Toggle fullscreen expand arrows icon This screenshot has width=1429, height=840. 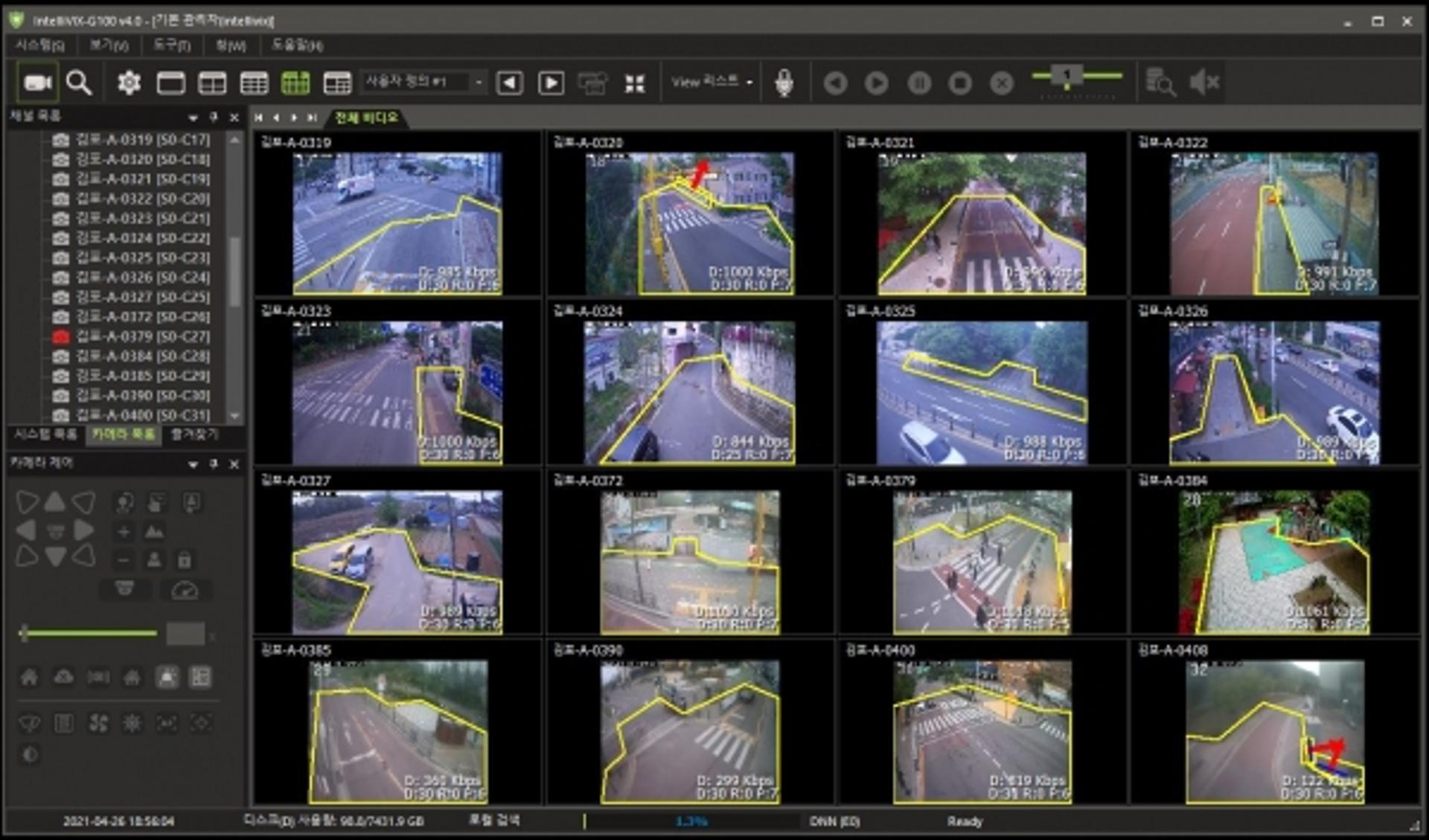pyautogui.click(x=634, y=83)
